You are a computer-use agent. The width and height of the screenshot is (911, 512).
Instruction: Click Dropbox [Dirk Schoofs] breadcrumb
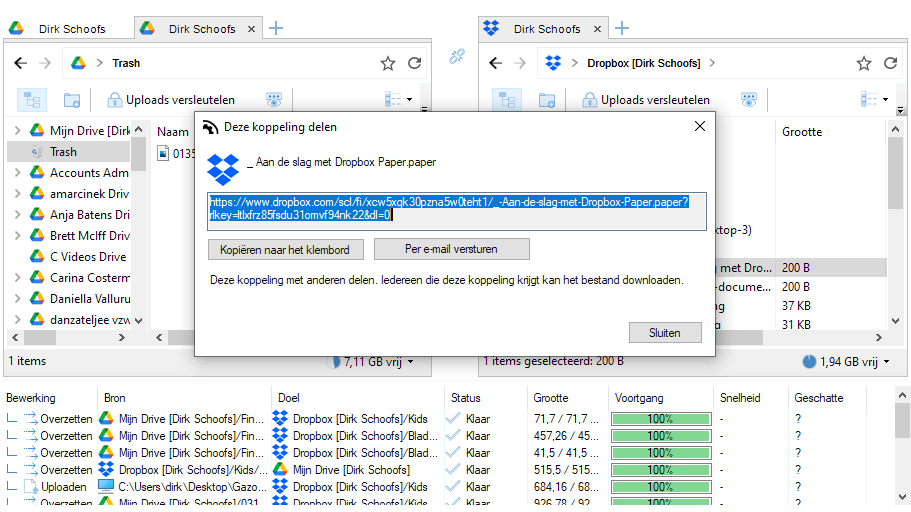(644, 63)
